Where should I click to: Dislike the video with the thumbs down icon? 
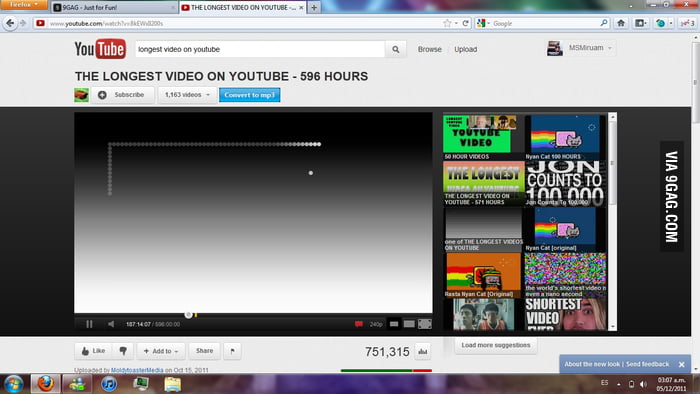point(123,351)
